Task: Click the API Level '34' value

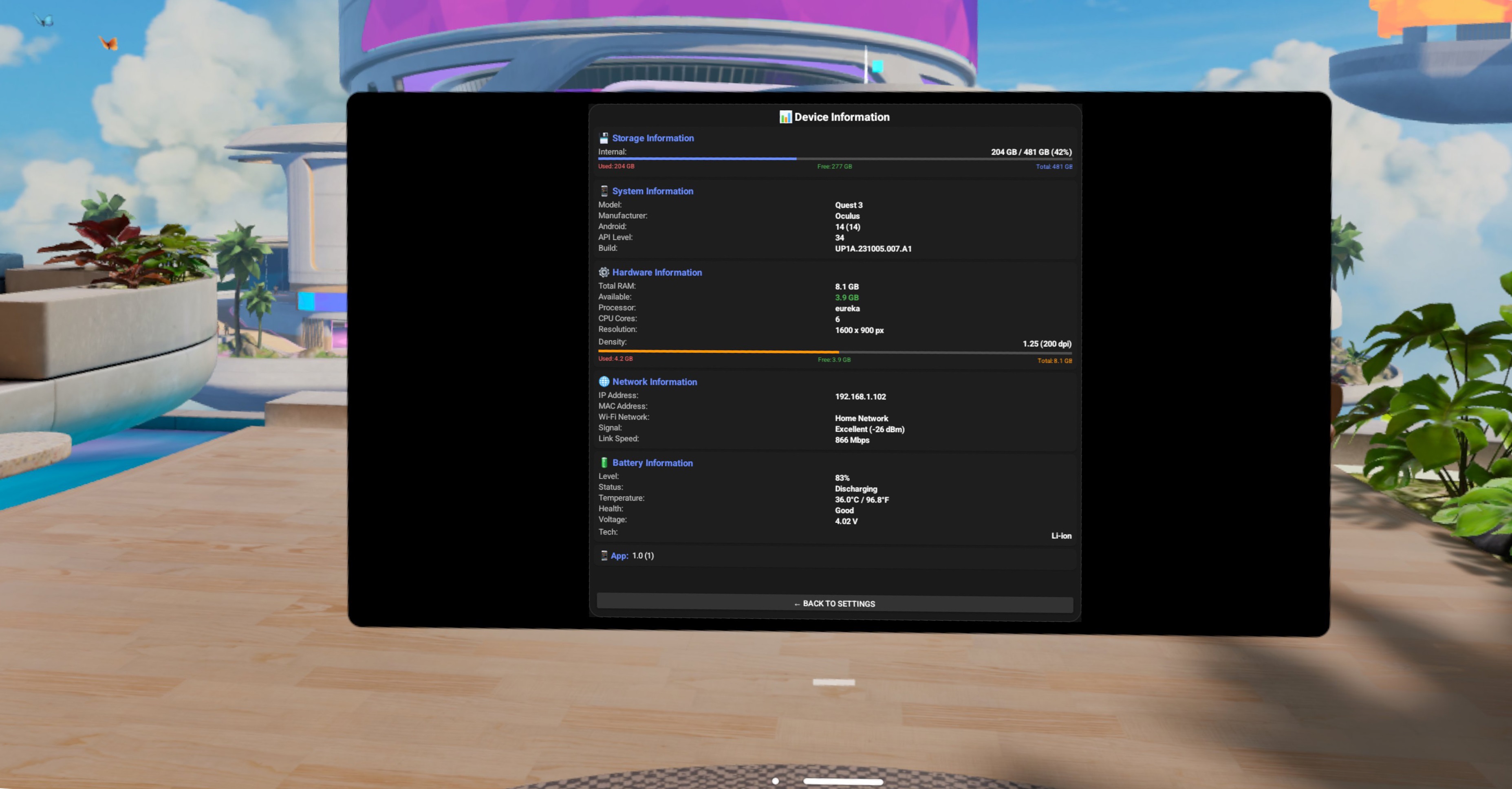Action: 840,237
